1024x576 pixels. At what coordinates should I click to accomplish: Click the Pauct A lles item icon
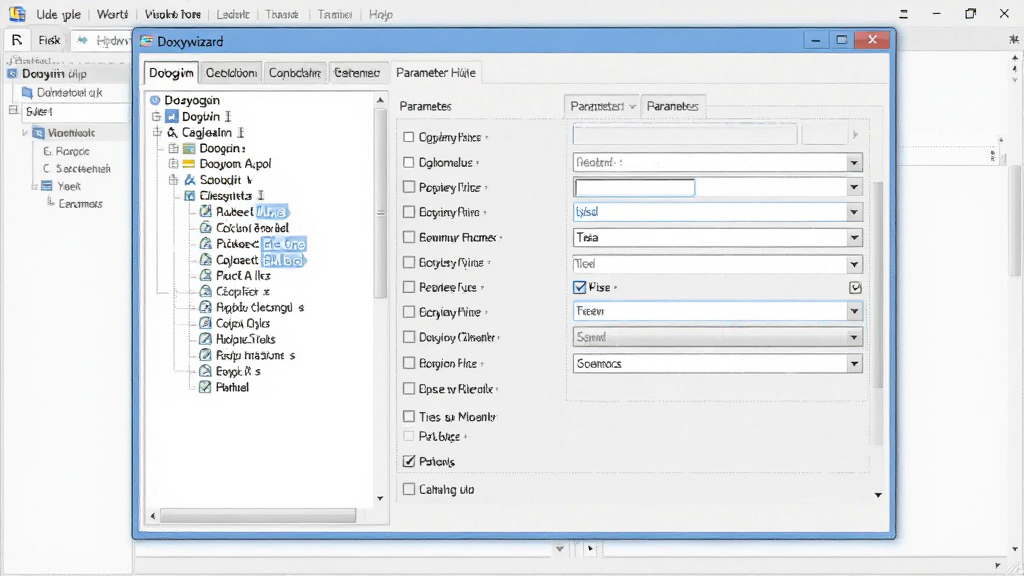205,276
